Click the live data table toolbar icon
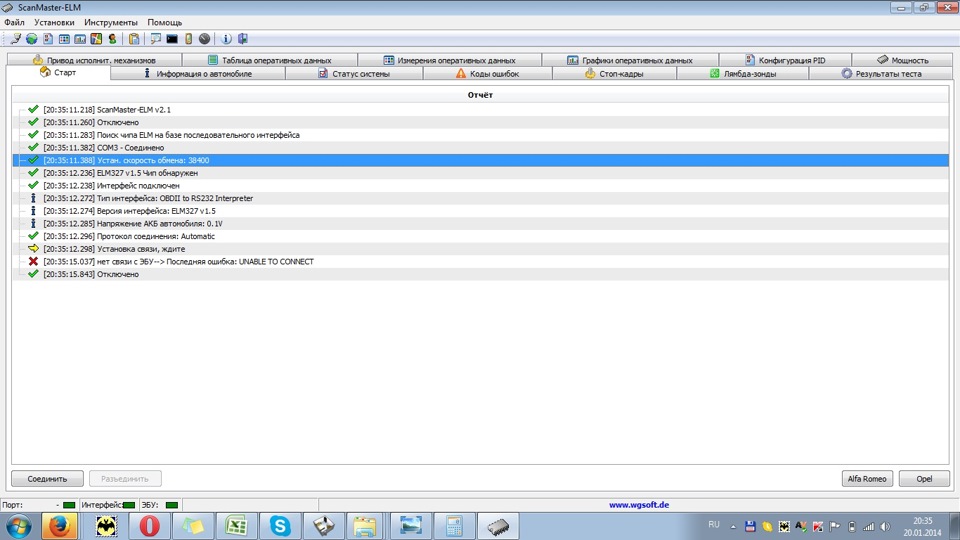The height and width of the screenshot is (540, 960). tap(64, 39)
